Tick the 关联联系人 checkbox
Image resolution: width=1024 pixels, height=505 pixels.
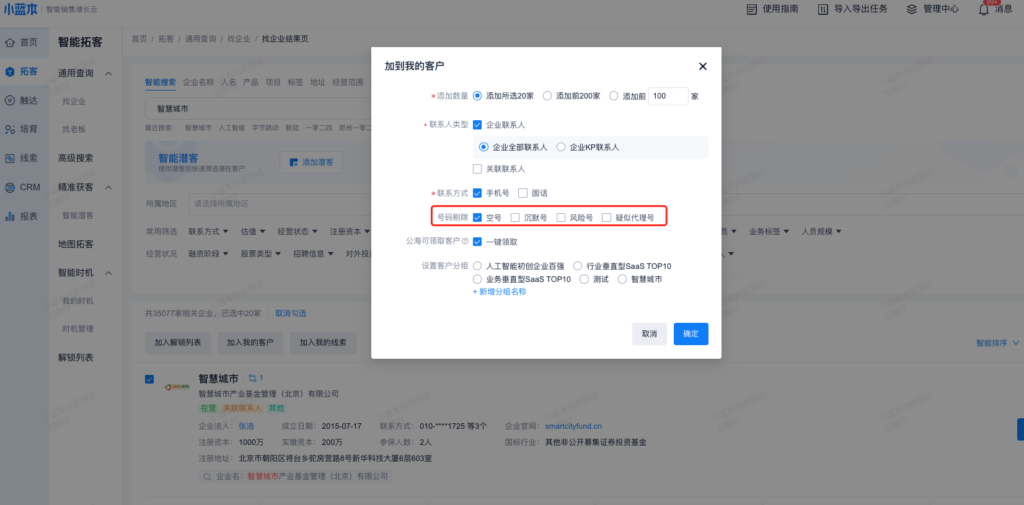[x=478, y=169]
